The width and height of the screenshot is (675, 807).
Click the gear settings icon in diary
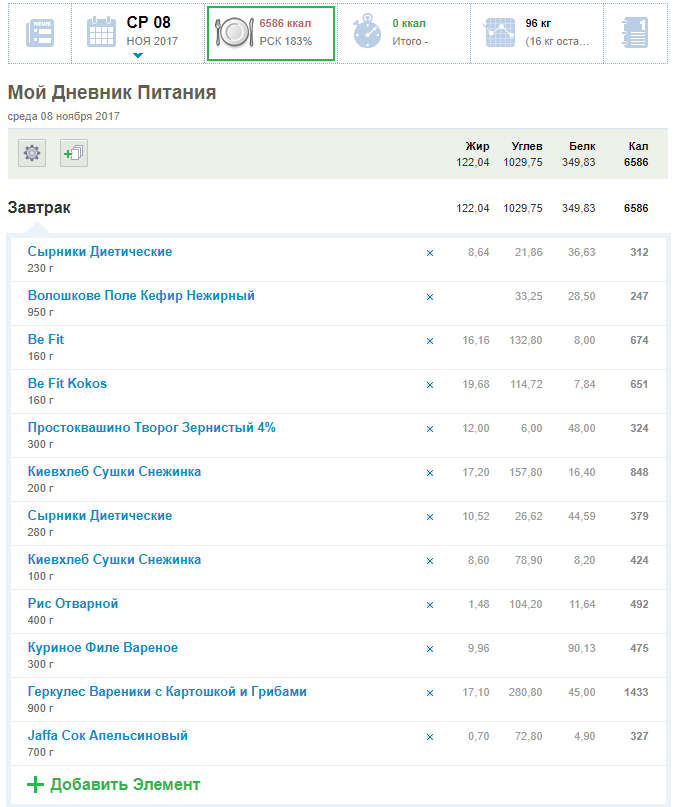pos(32,153)
